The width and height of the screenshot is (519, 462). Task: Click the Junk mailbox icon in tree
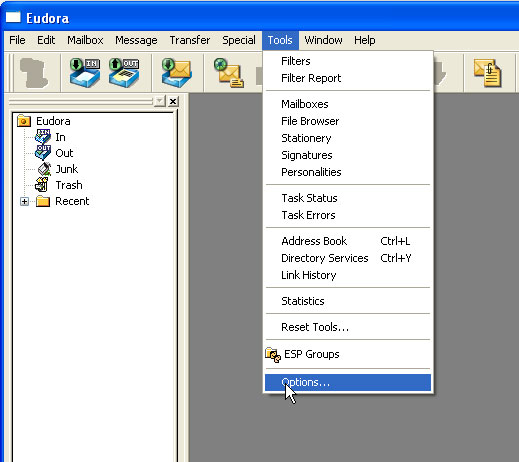(44, 169)
